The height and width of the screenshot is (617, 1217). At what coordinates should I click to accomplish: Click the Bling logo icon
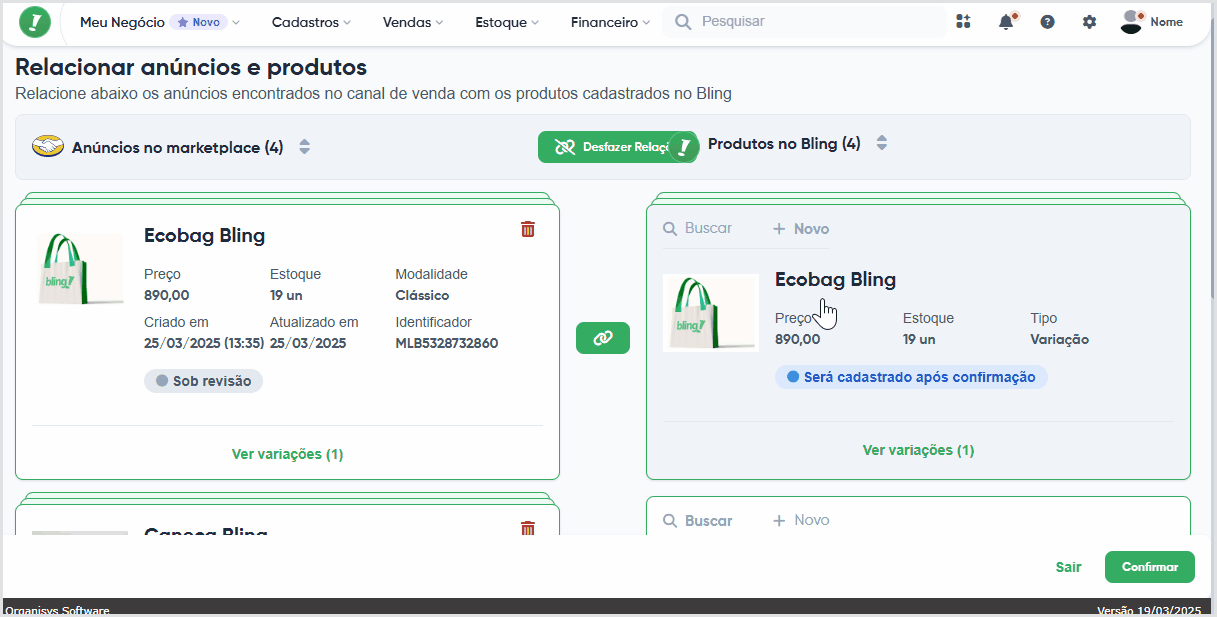coord(35,22)
